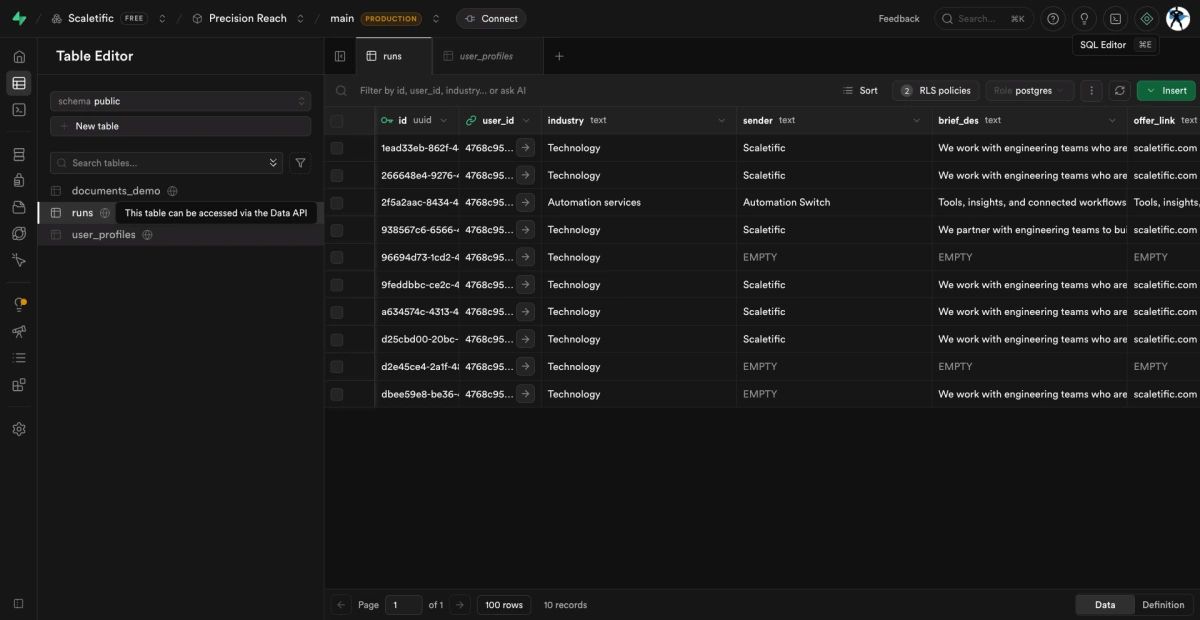
Task: Open the Home icon in sidebar
Action: (19, 57)
